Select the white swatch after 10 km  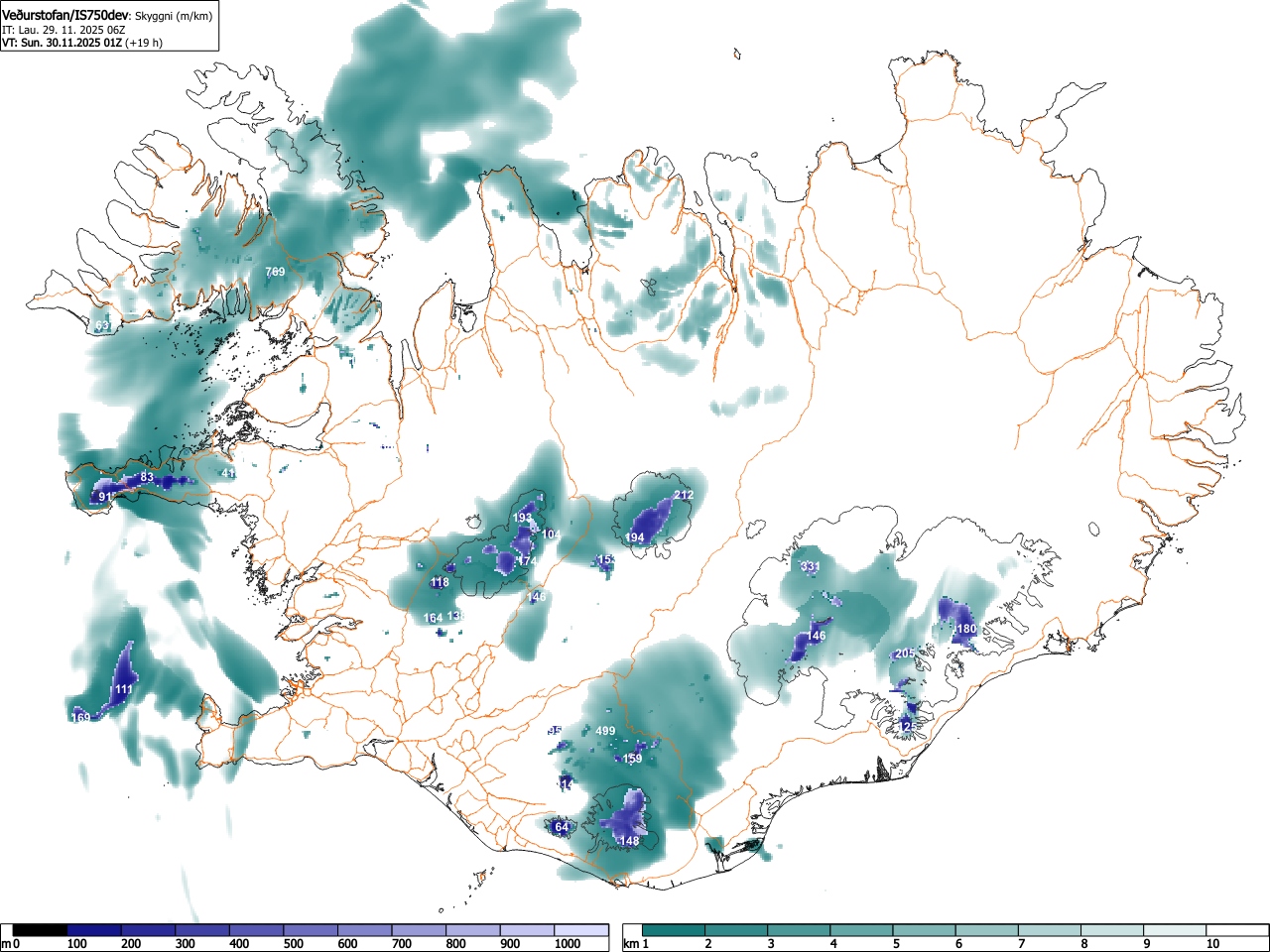[x=1239, y=930]
